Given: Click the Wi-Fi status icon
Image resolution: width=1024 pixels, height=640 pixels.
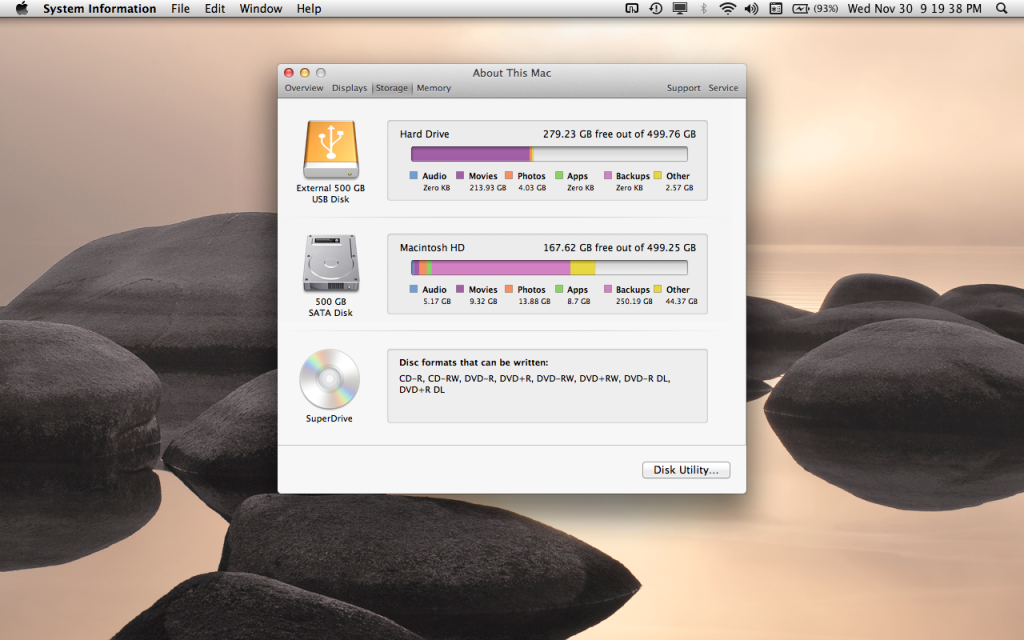Looking at the screenshot, I should click(728, 8).
